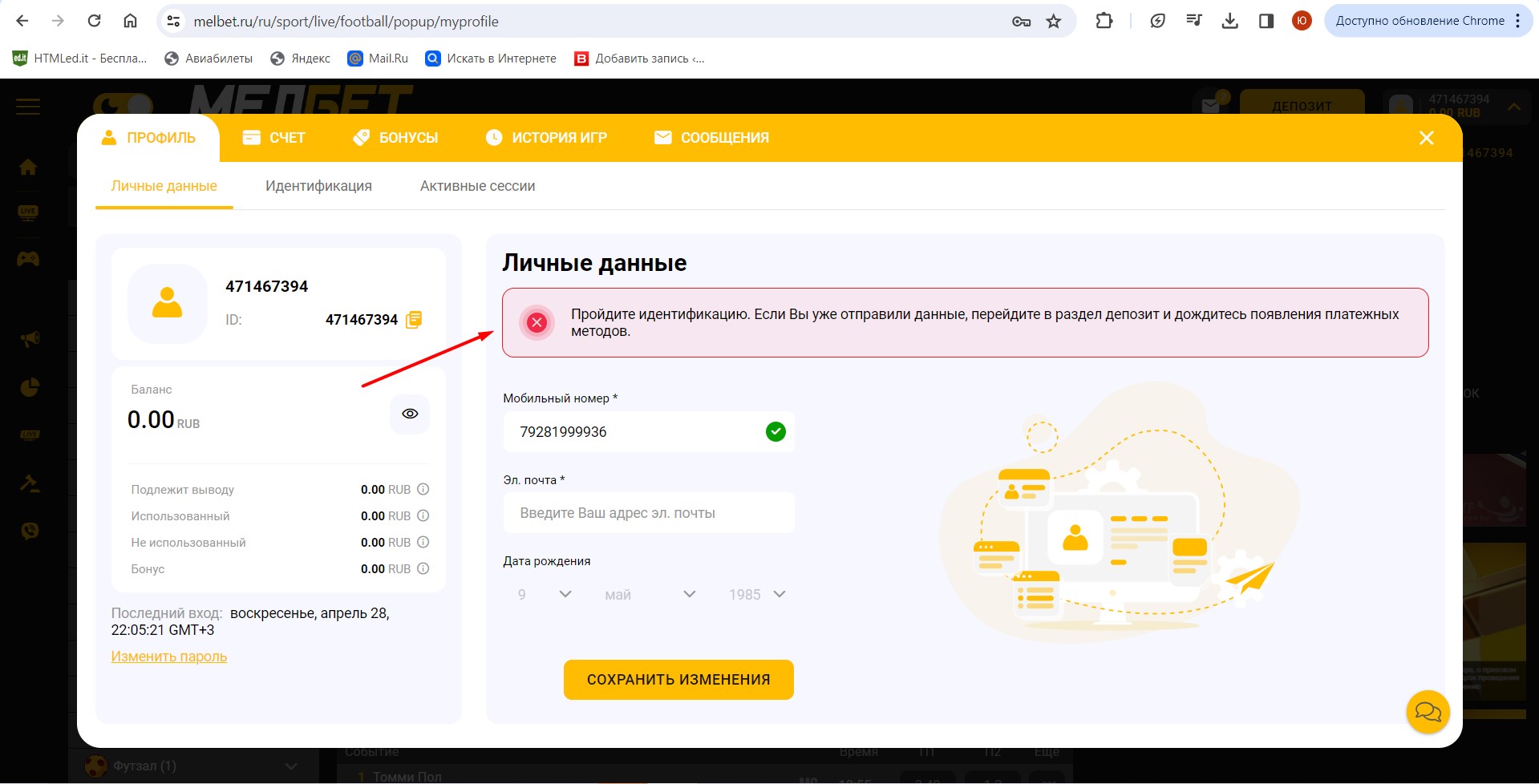This screenshot has width=1539, height=784.
Task: Close the profile popup with X
Action: 1426,138
